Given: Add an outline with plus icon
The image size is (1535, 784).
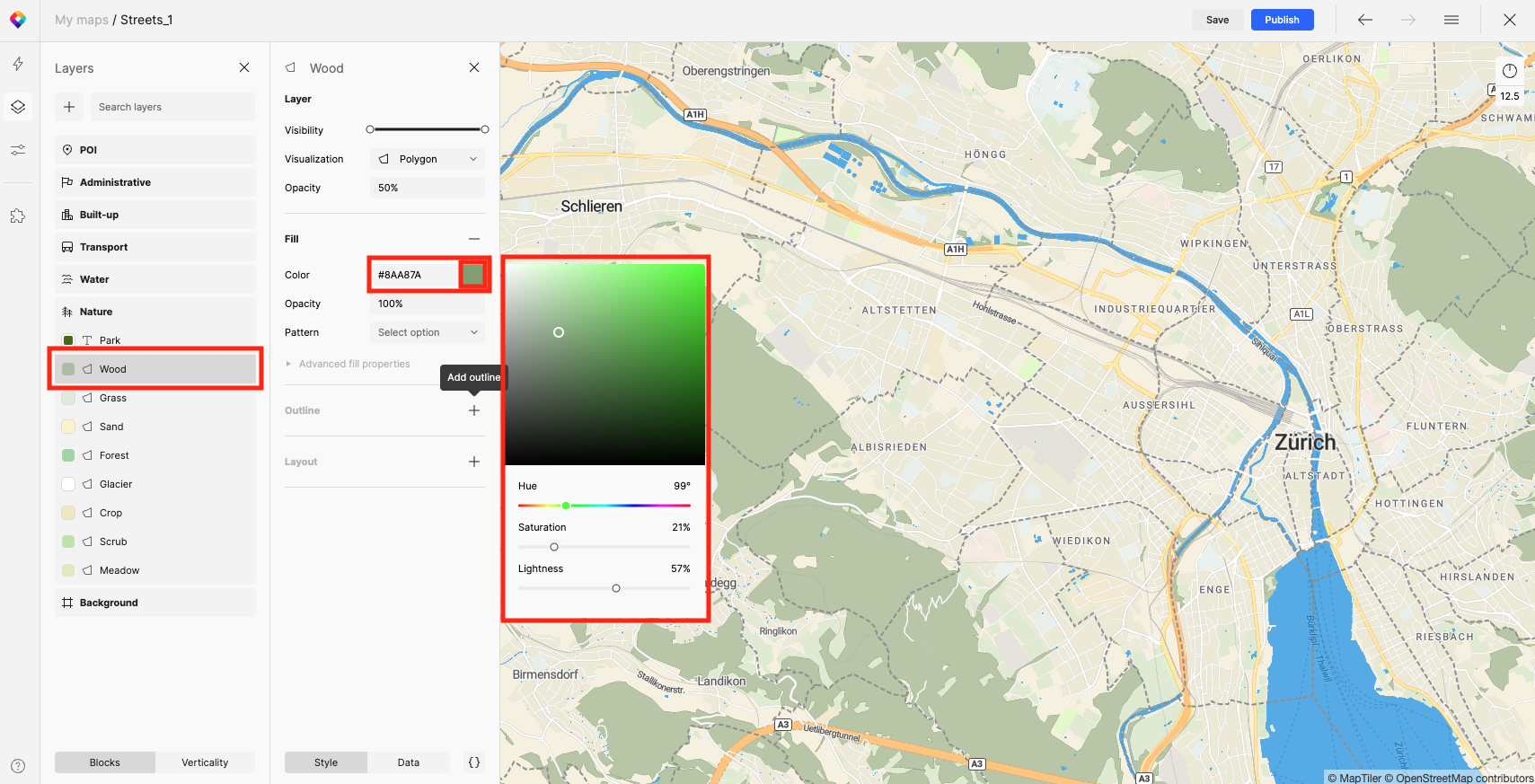Looking at the screenshot, I should 473,410.
